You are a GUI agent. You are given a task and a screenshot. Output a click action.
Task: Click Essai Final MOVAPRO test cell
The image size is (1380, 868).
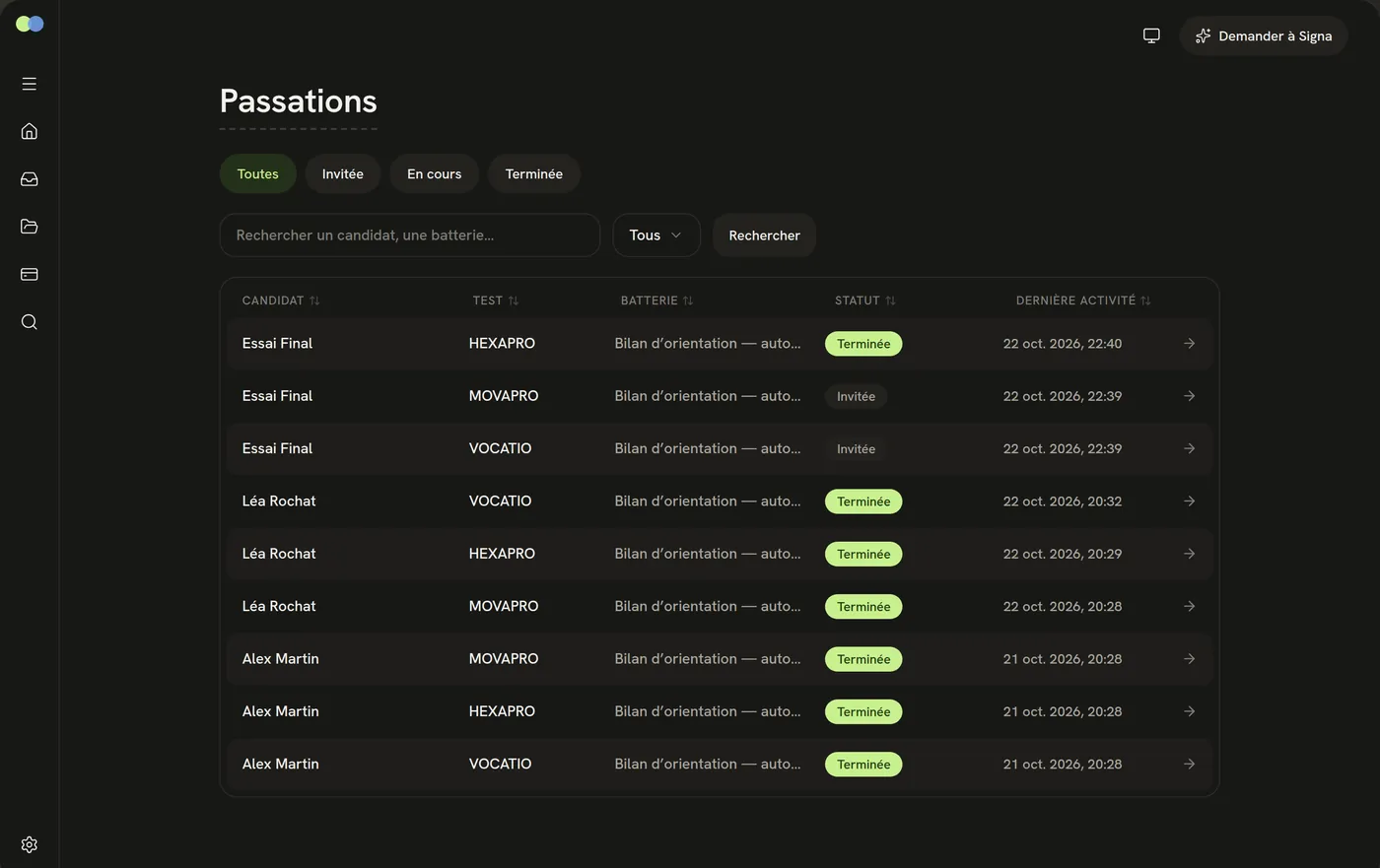tap(504, 396)
